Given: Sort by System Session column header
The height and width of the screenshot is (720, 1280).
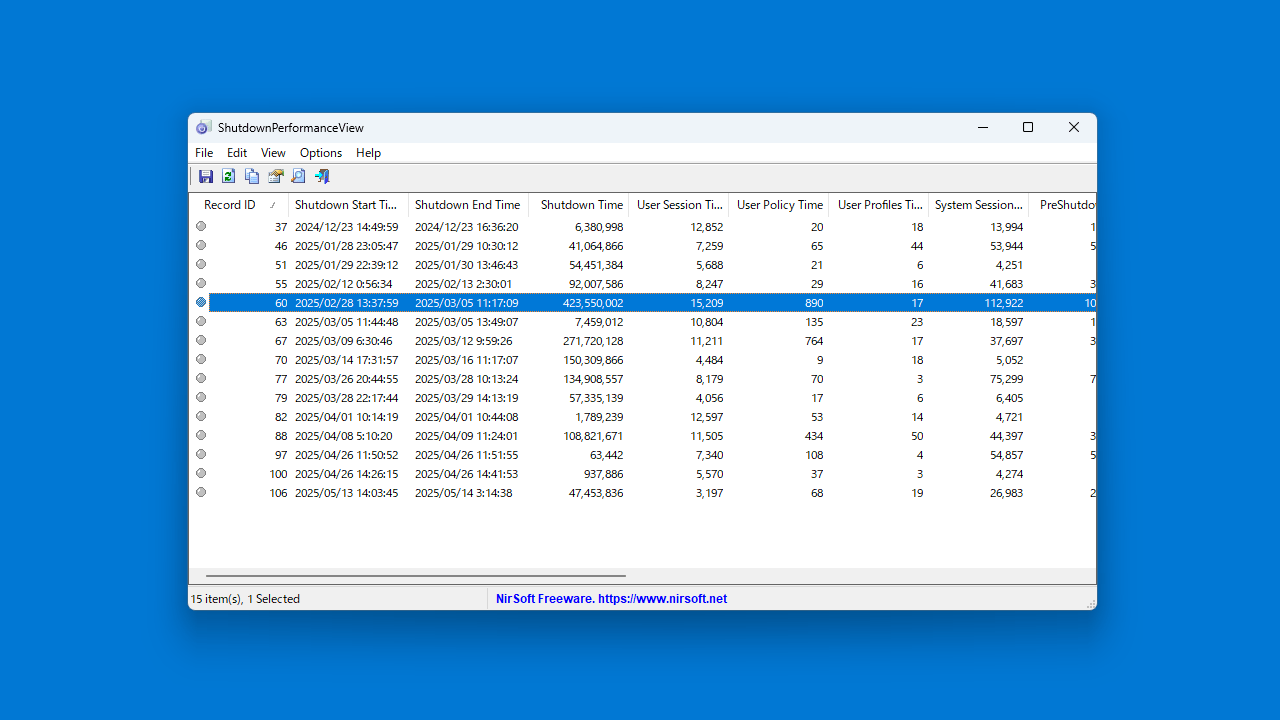Looking at the screenshot, I should [x=979, y=205].
